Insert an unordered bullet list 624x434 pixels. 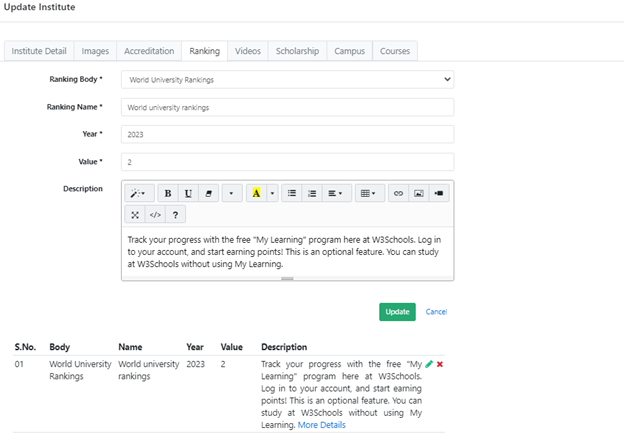tap(292, 193)
